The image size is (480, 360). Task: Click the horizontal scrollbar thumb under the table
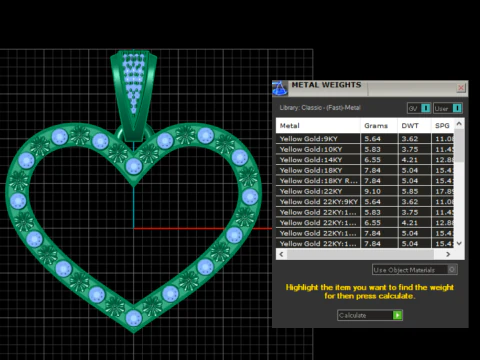click(x=361, y=254)
